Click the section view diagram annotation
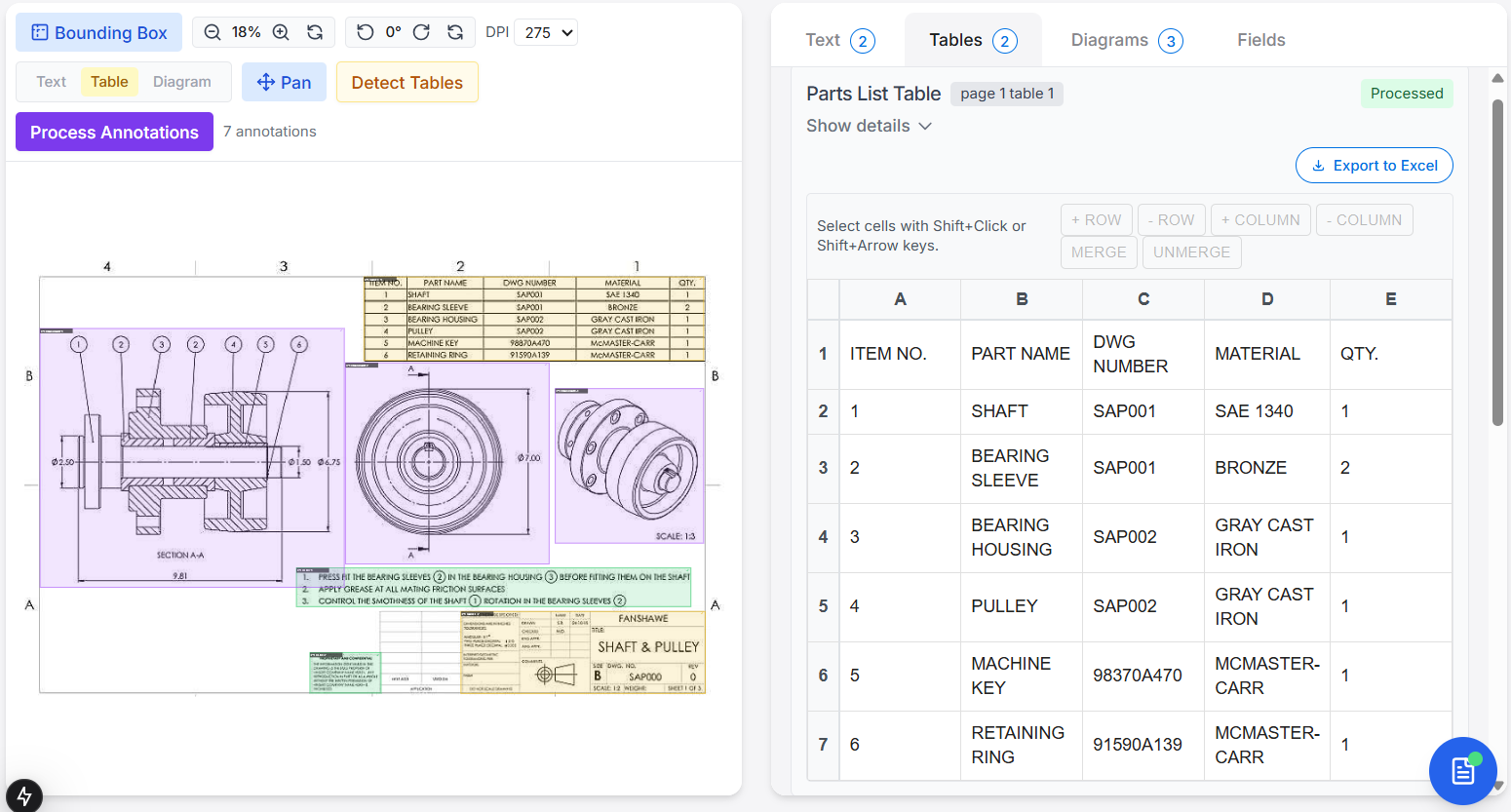Image resolution: width=1511 pixels, height=812 pixels. click(192, 458)
